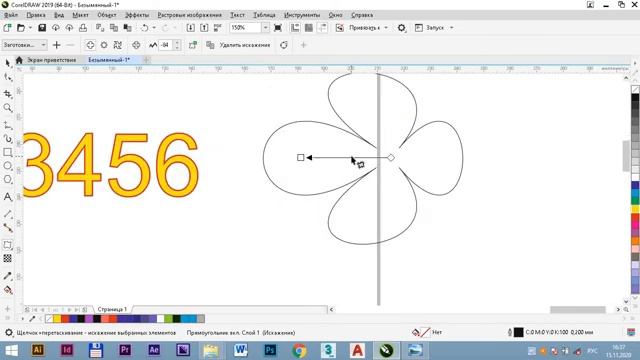Click the Export icon
640x360 pixels.
(204, 28)
